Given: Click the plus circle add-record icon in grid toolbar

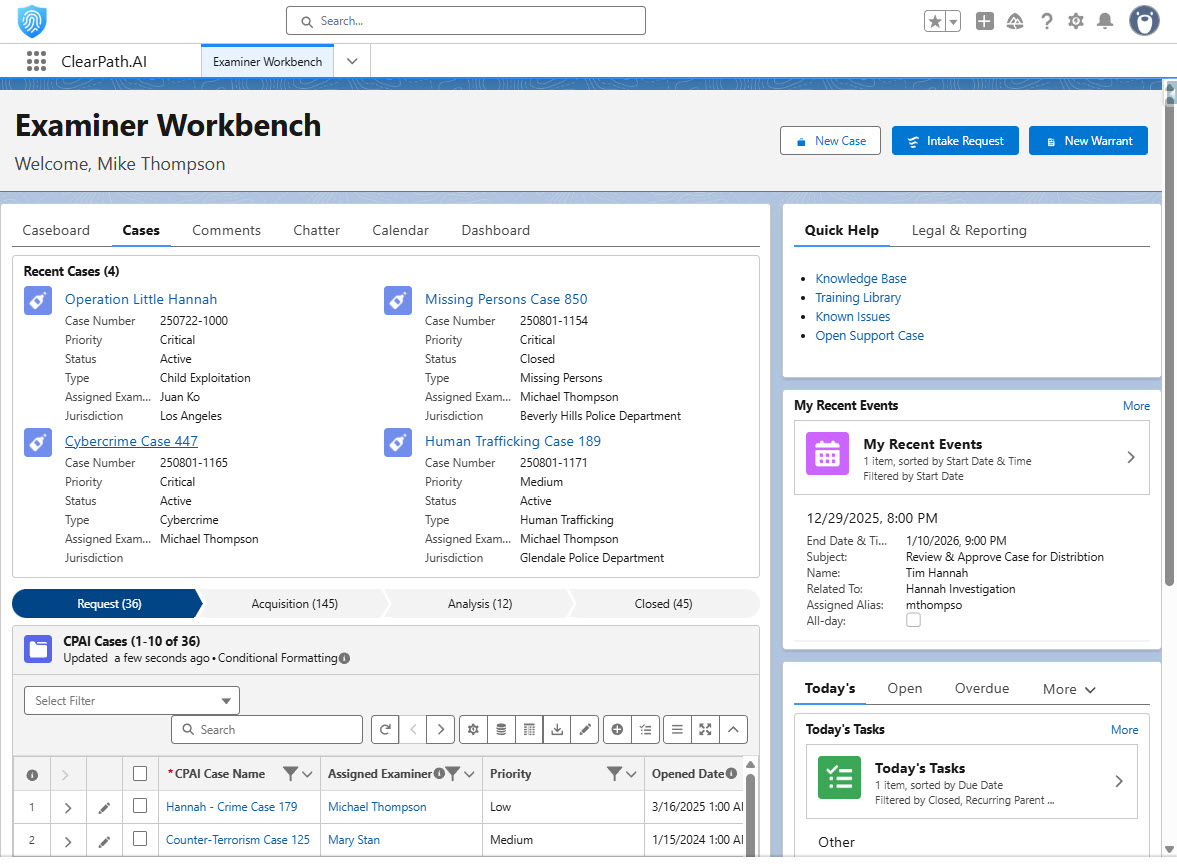Looking at the screenshot, I should pos(617,730).
